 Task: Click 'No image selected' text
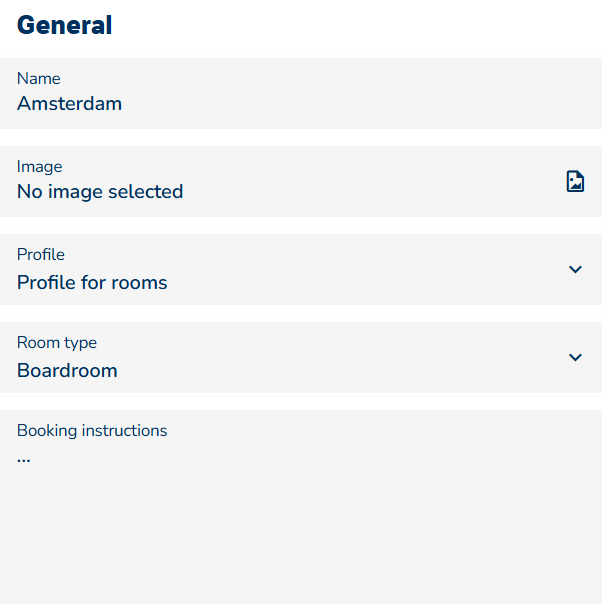tap(100, 191)
